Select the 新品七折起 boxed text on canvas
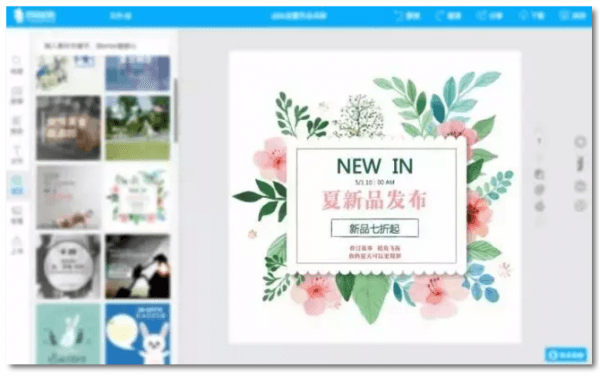This screenshot has width=600, height=376. pos(375,228)
